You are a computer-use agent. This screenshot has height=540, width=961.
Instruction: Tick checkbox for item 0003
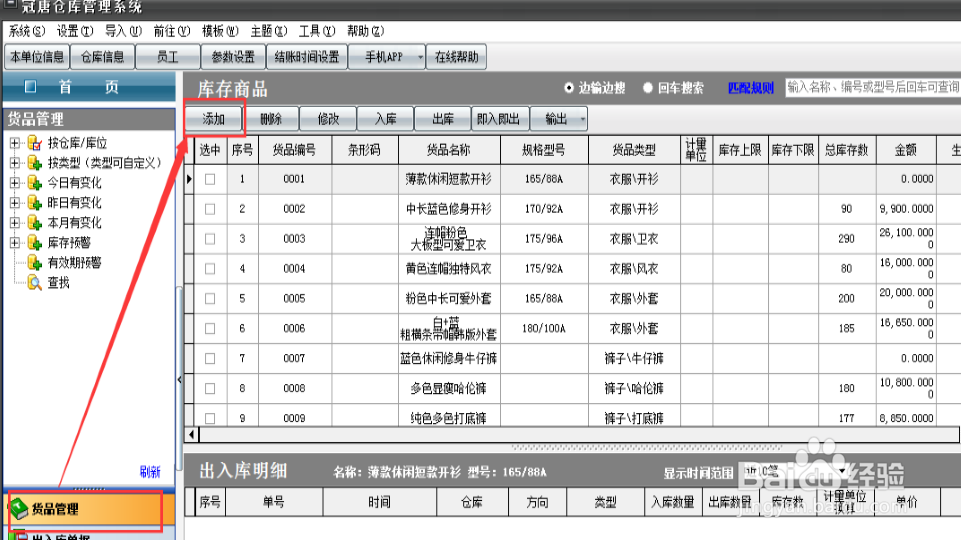[210, 239]
